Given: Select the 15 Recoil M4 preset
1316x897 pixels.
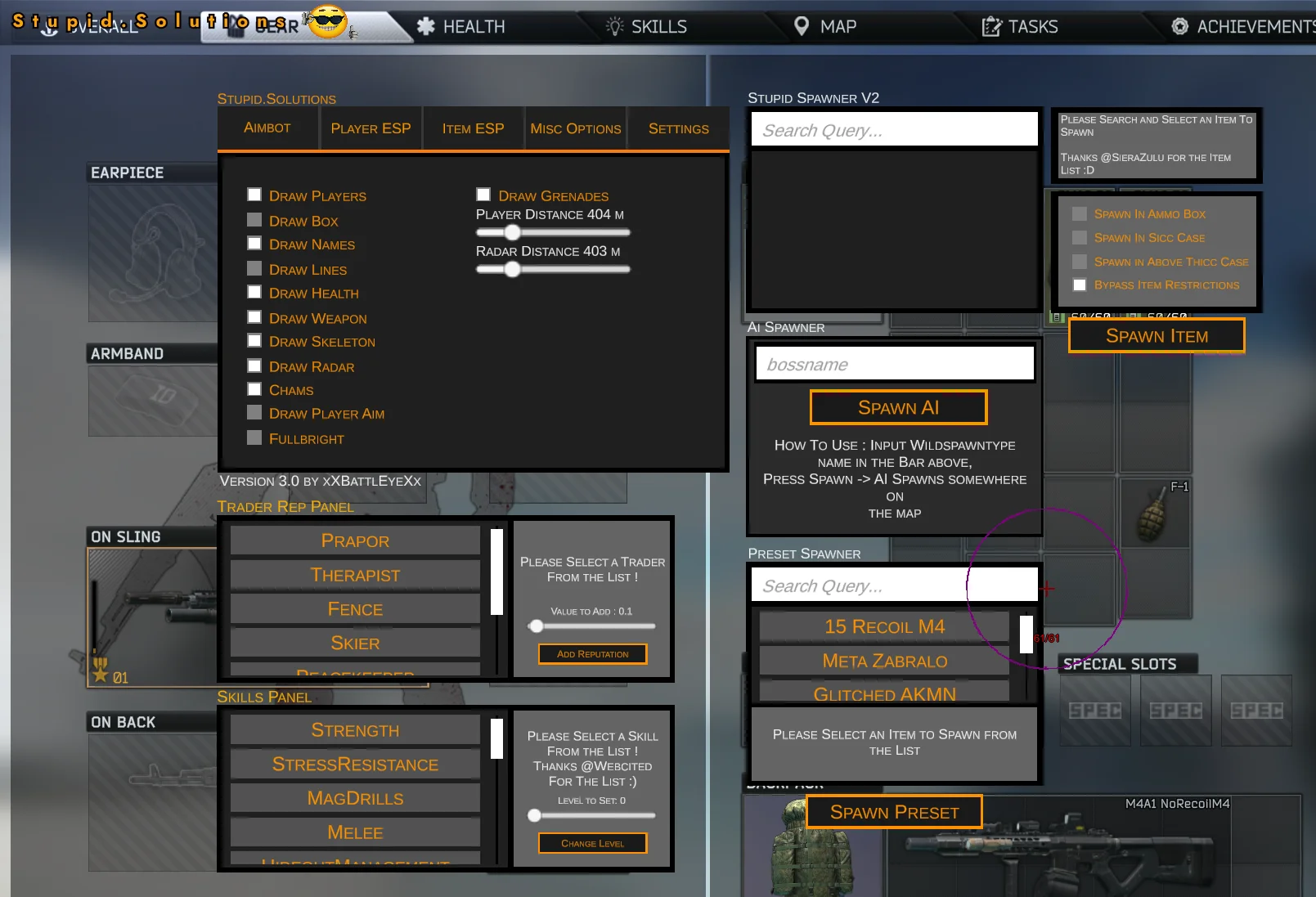Looking at the screenshot, I should point(884,626).
